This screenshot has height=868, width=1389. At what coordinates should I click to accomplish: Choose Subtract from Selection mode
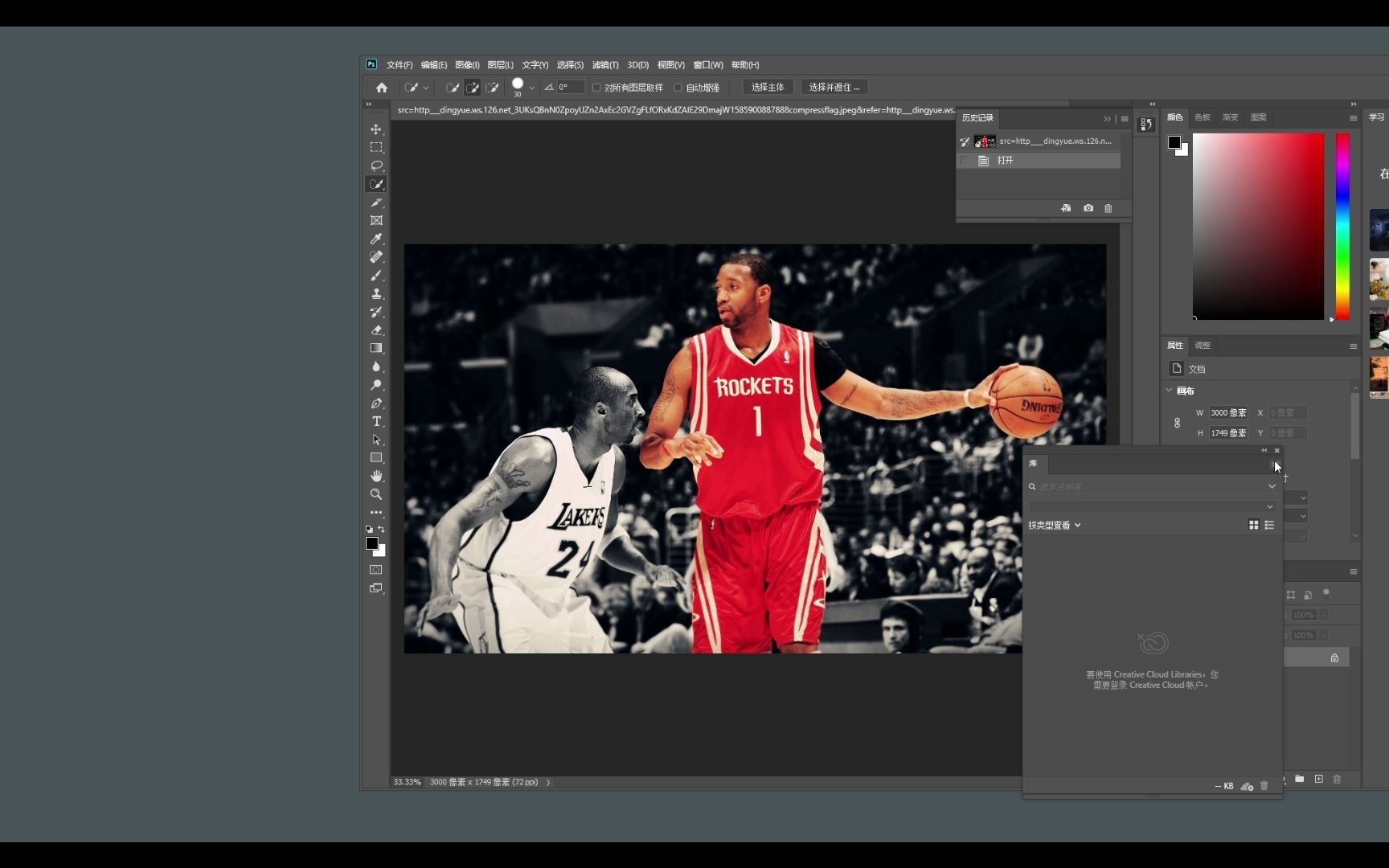pos(492,88)
